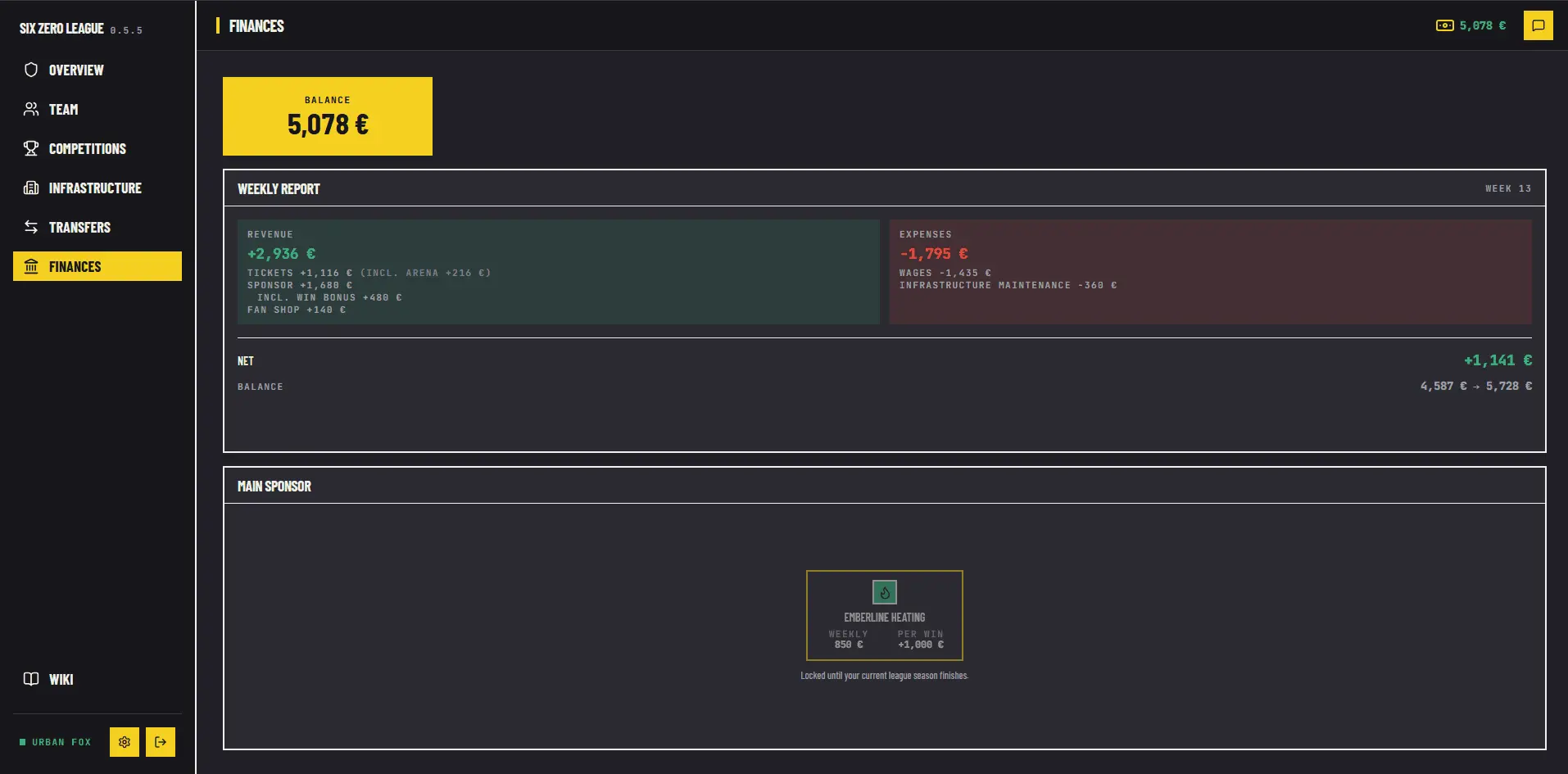Click the Overview shield icon

coord(31,70)
